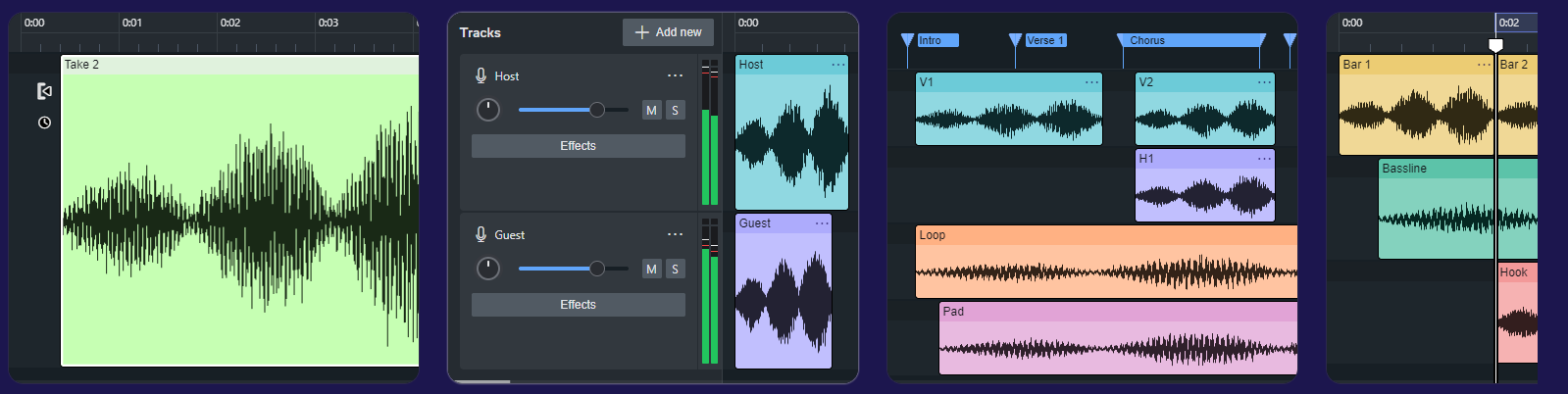This screenshot has height=394, width=1568.
Task: Click the playhead handle near 0:02
Action: pos(1495,45)
